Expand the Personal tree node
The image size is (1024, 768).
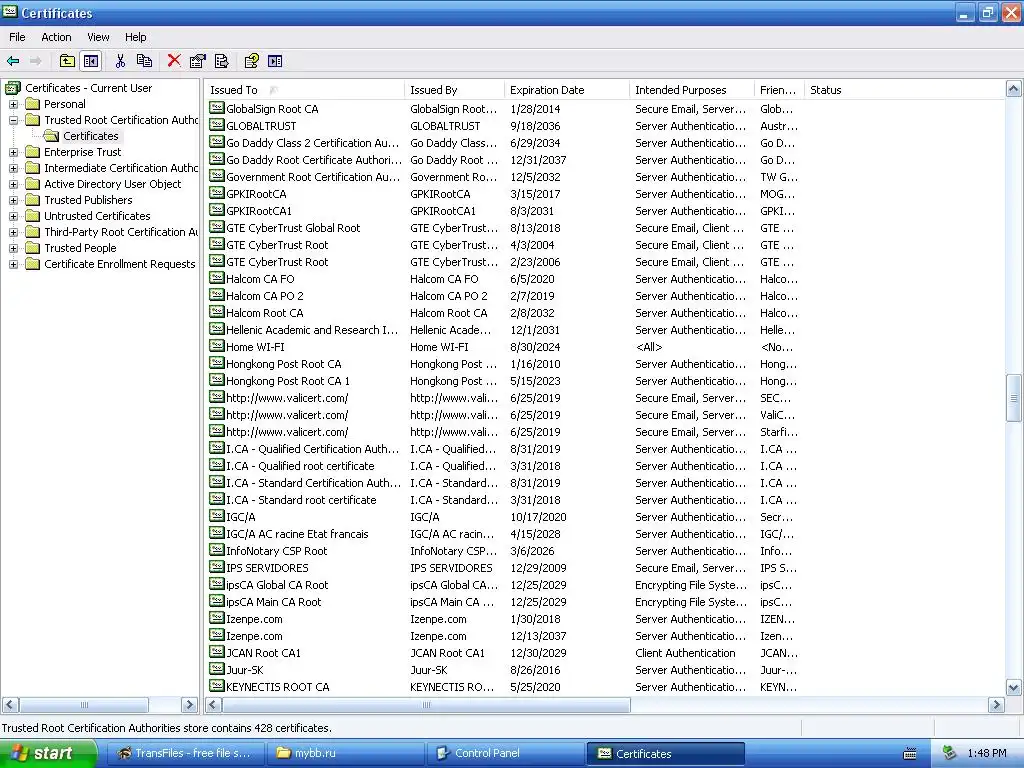coord(13,104)
